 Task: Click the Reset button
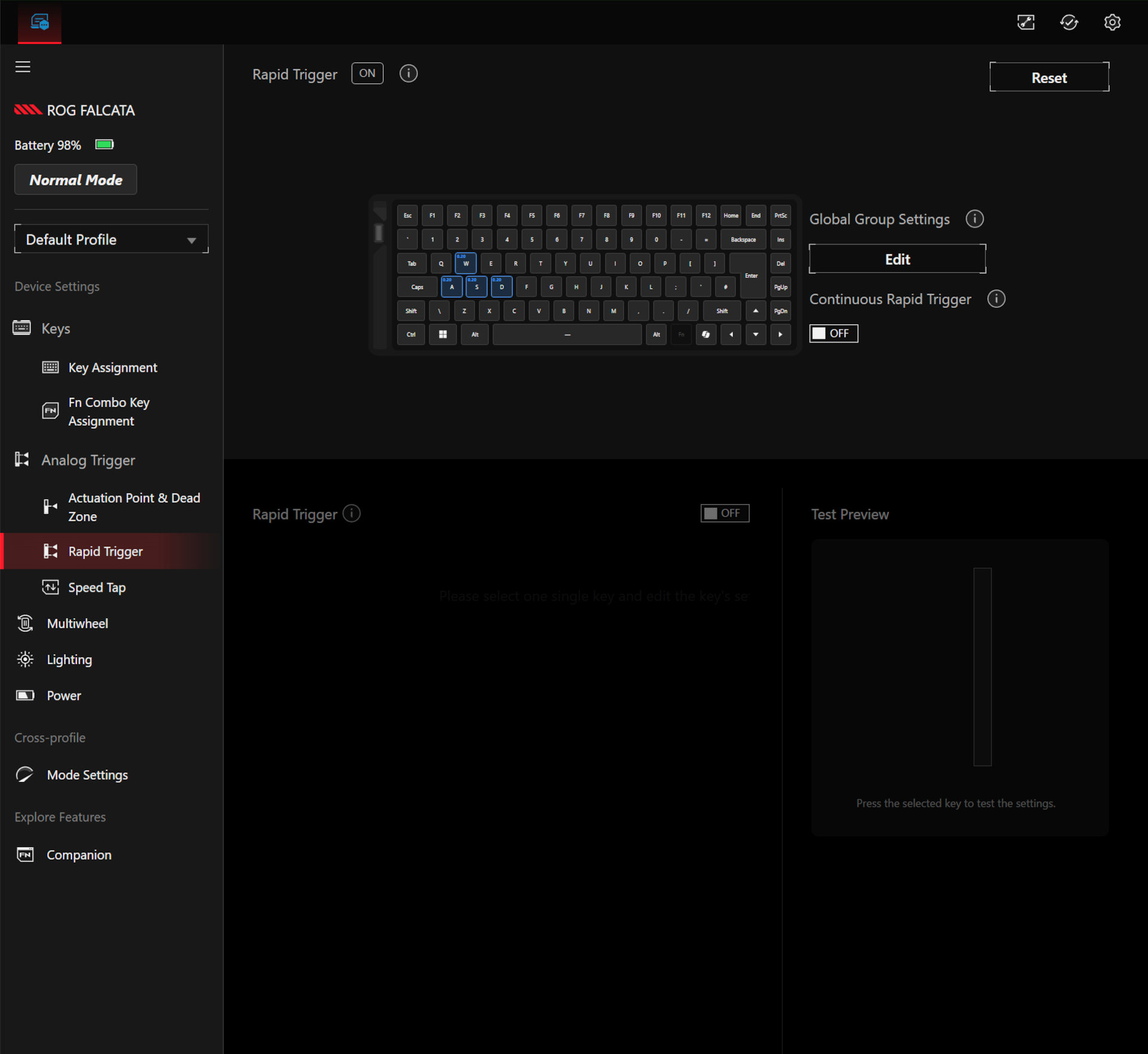pyautogui.click(x=1049, y=77)
